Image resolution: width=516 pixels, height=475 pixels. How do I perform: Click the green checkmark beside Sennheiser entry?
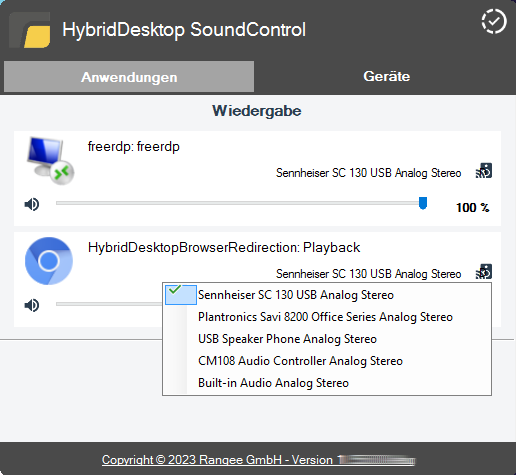(x=175, y=290)
